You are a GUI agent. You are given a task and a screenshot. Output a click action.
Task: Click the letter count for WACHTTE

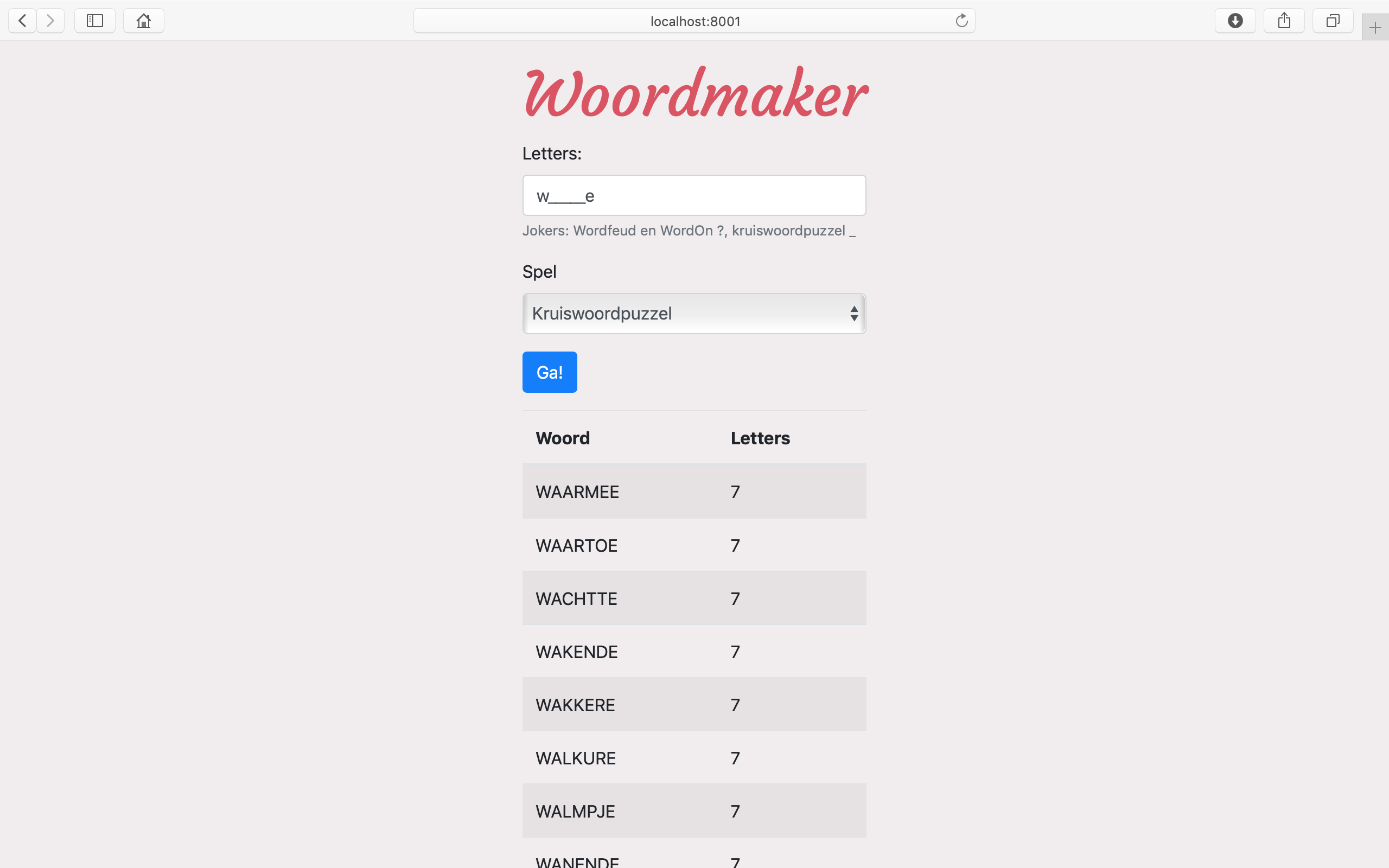pyautogui.click(x=735, y=599)
